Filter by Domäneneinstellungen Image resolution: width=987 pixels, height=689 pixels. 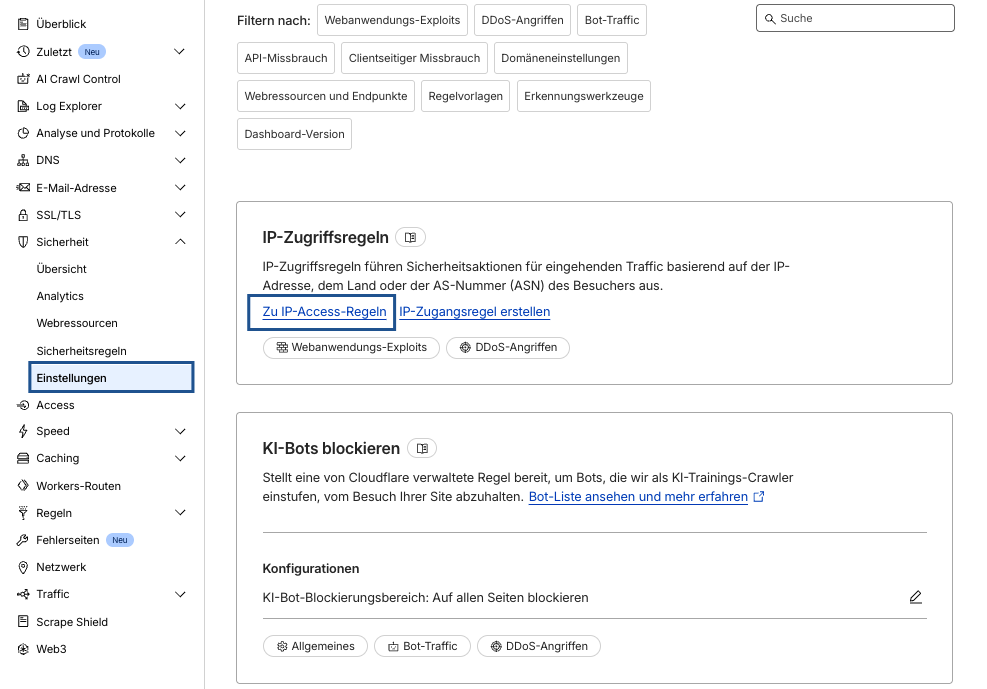click(x=561, y=58)
